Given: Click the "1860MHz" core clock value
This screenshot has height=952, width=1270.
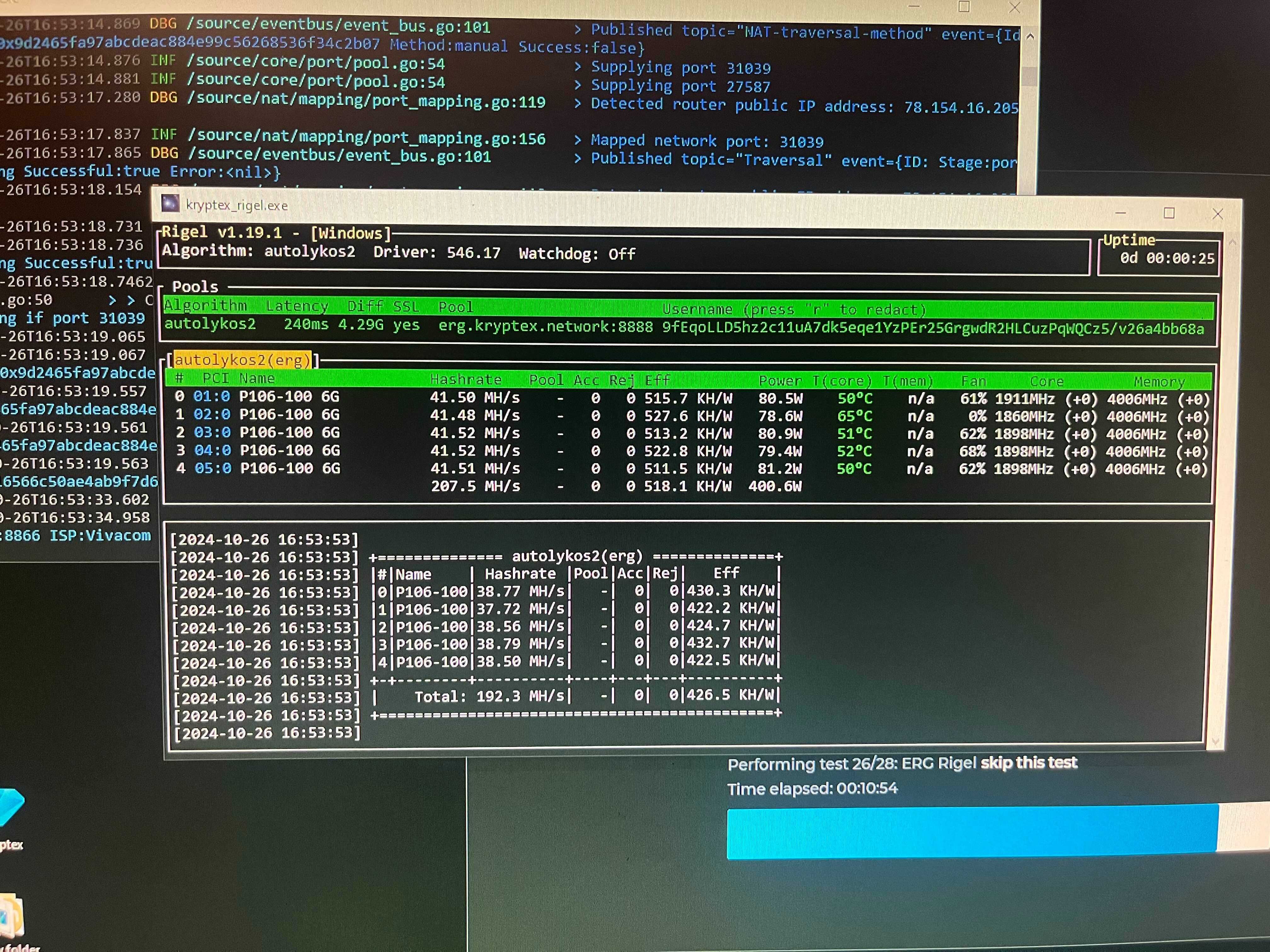Looking at the screenshot, I should pyautogui.click(x=1024, y=416).
